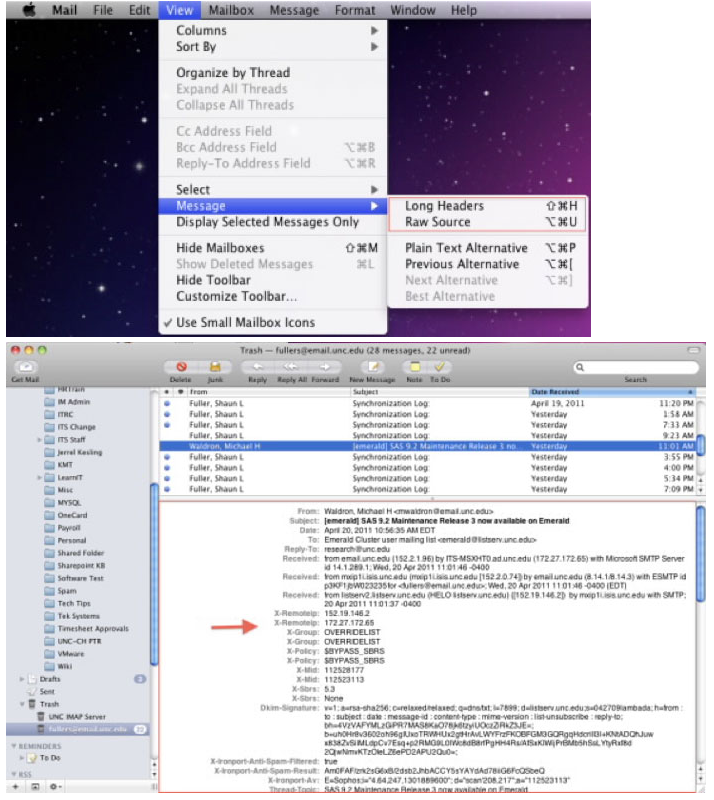Sort by From column header
Viewport: 714px width, 800px height.
point(268,392)
